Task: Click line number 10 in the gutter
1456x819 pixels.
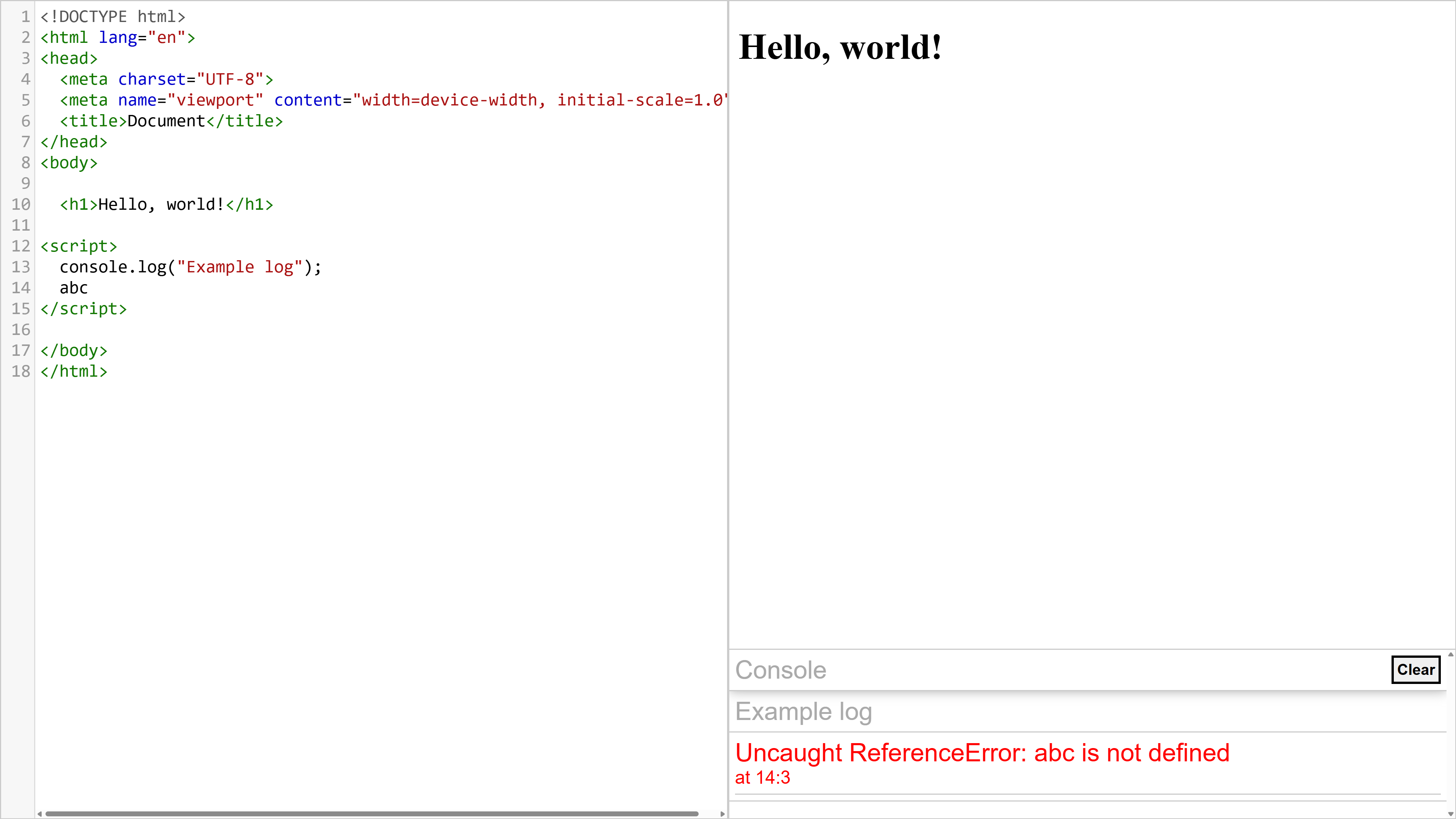Action: [x=21, y=204]
